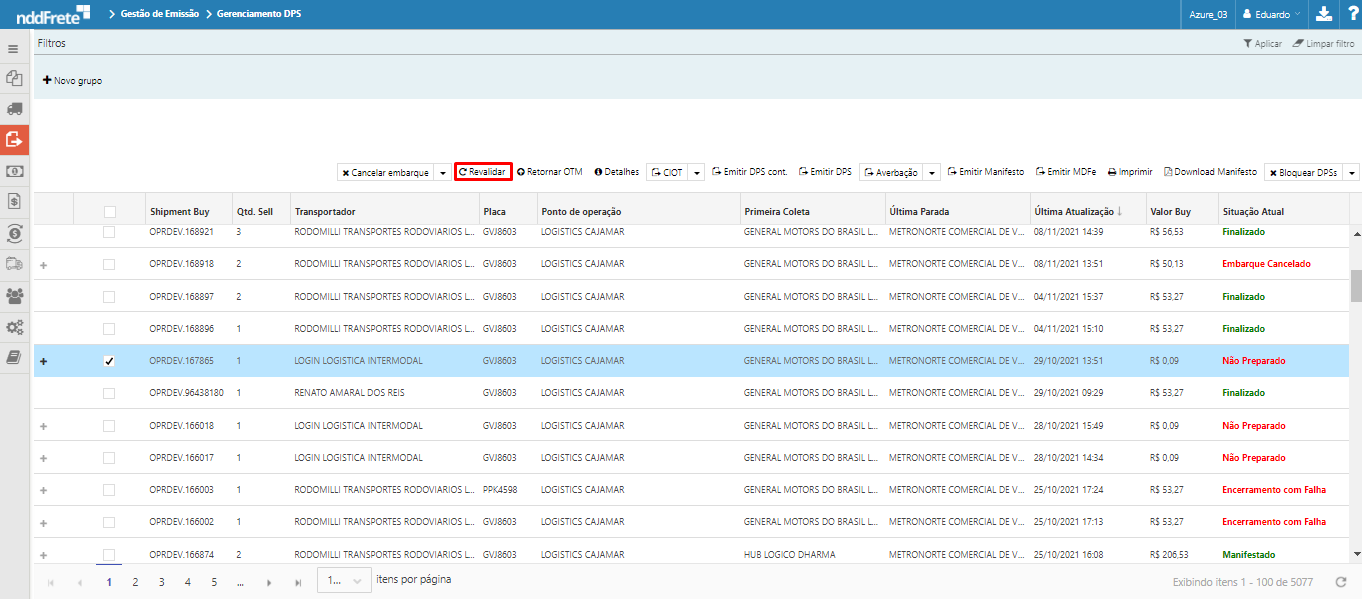Click the truck icon in sidebar
Image resolution: width=1362 pixels, height=599 pixels.
[x=14, y=108]
